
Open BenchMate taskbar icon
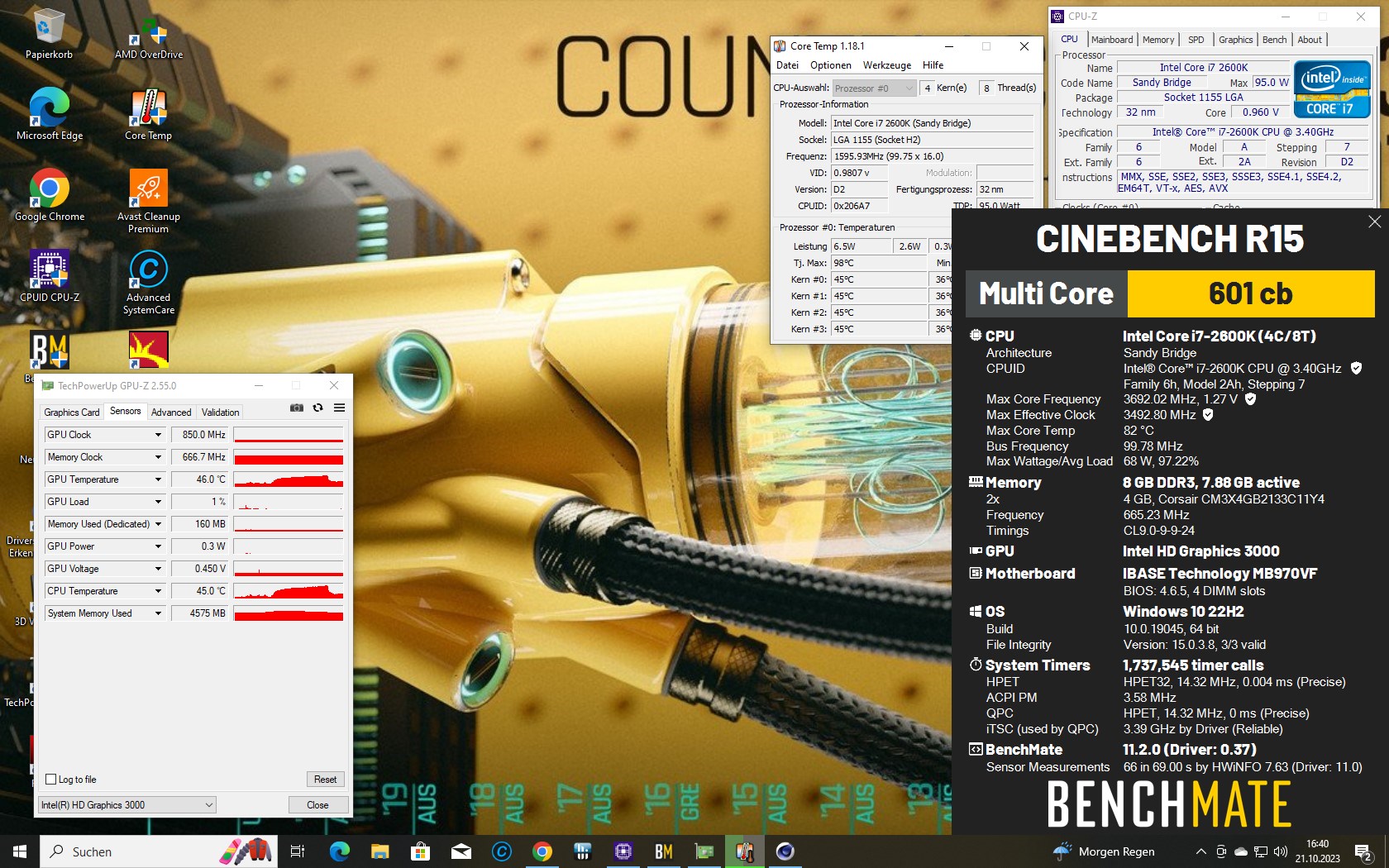[663, 851]
